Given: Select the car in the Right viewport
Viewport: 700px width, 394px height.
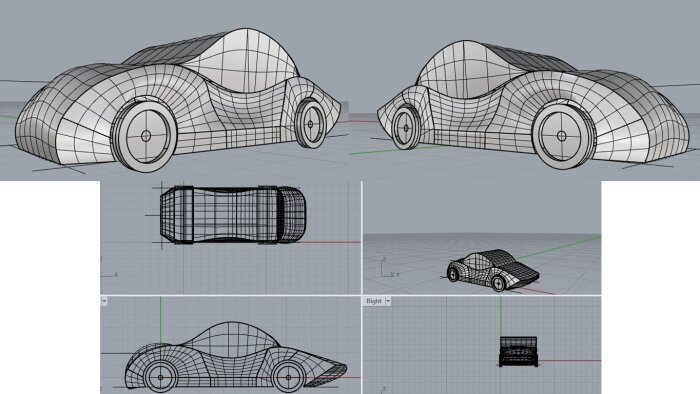Looking at the screenshot, I should [518, 352].
